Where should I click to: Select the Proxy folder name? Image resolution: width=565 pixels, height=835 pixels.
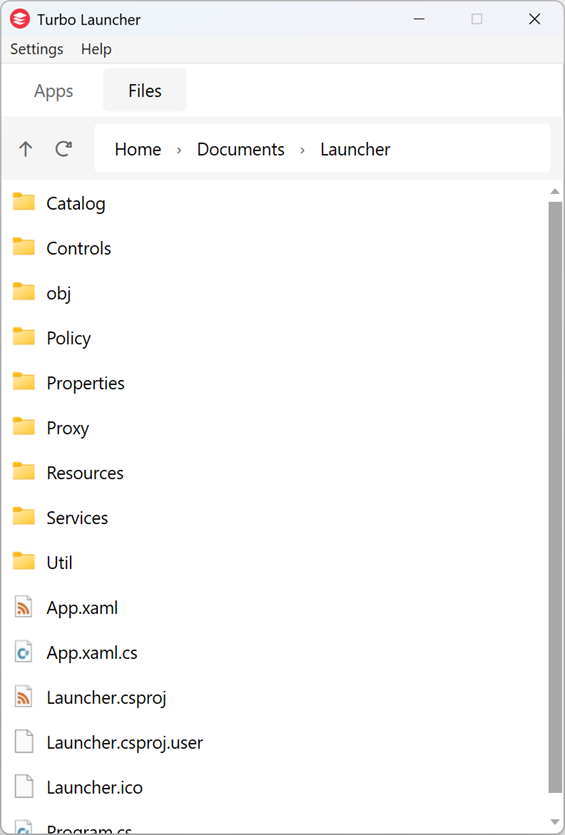(68, 428)
